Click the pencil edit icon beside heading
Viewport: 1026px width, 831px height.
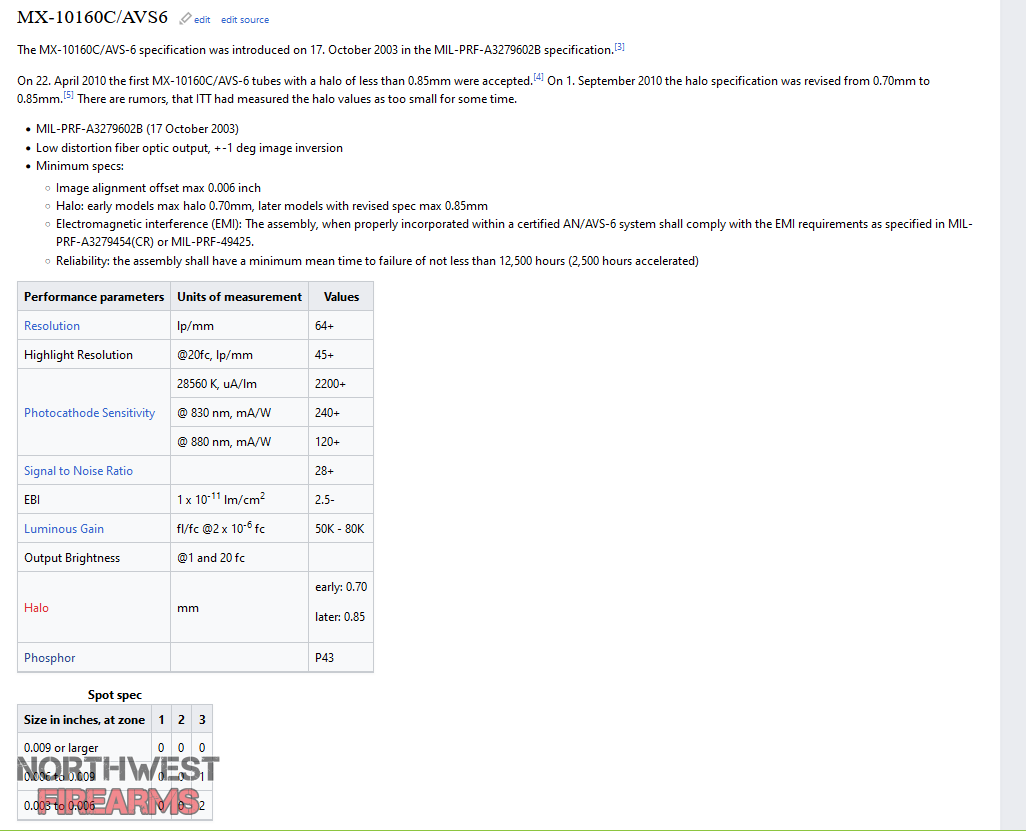click(185, 18)
